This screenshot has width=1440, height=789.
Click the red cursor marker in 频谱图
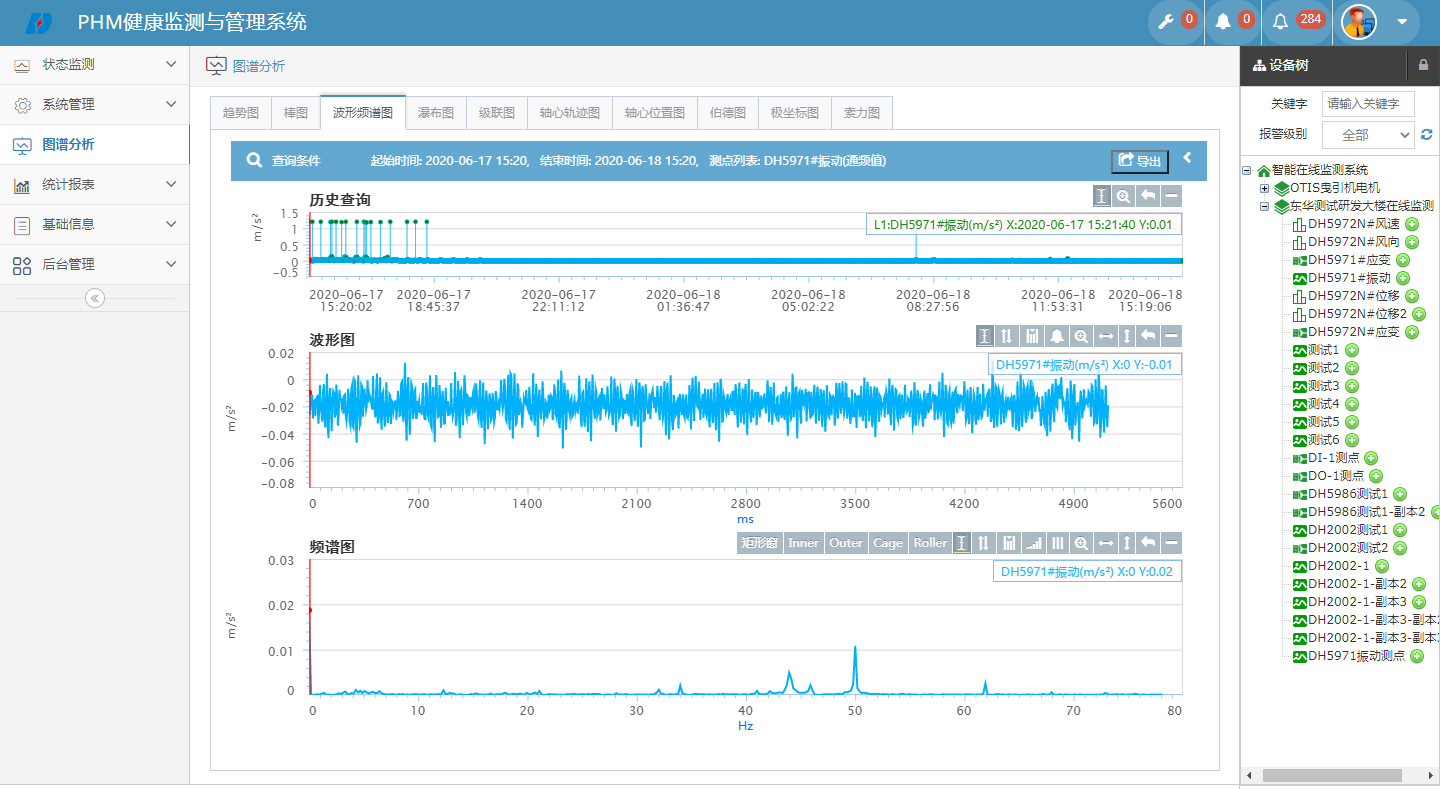pos(310,609)
